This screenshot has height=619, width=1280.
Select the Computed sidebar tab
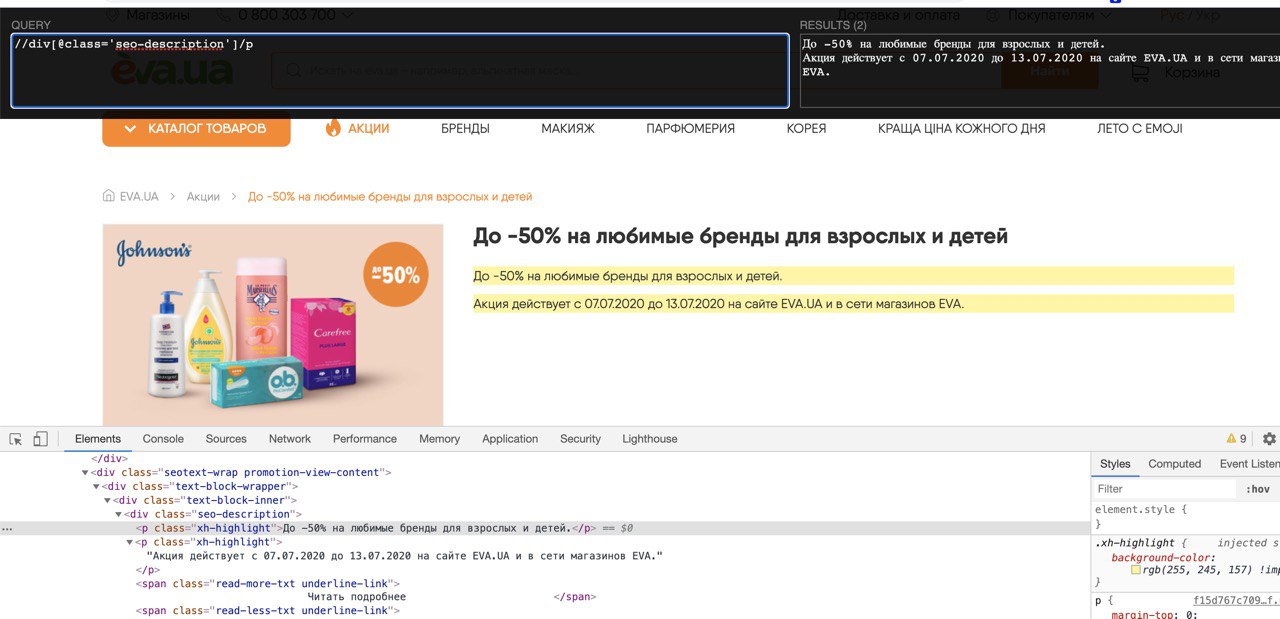(x=1175, y=464)
